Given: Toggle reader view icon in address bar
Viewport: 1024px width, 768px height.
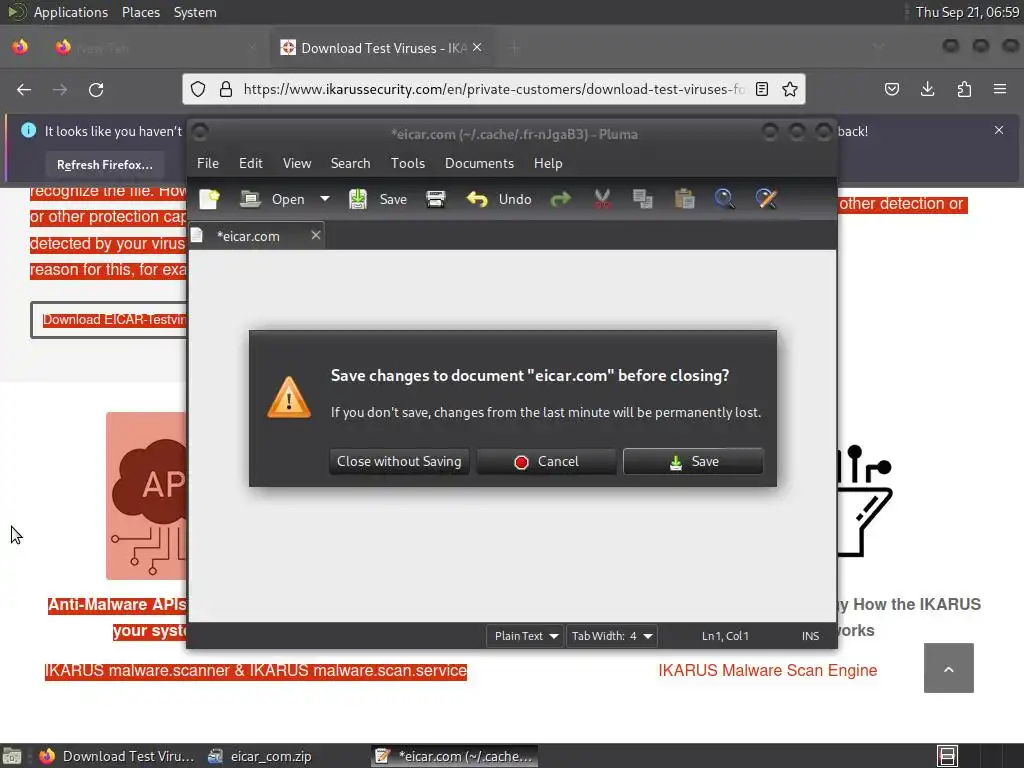Looking at the screenshot, I should click(x=761, y=89).
